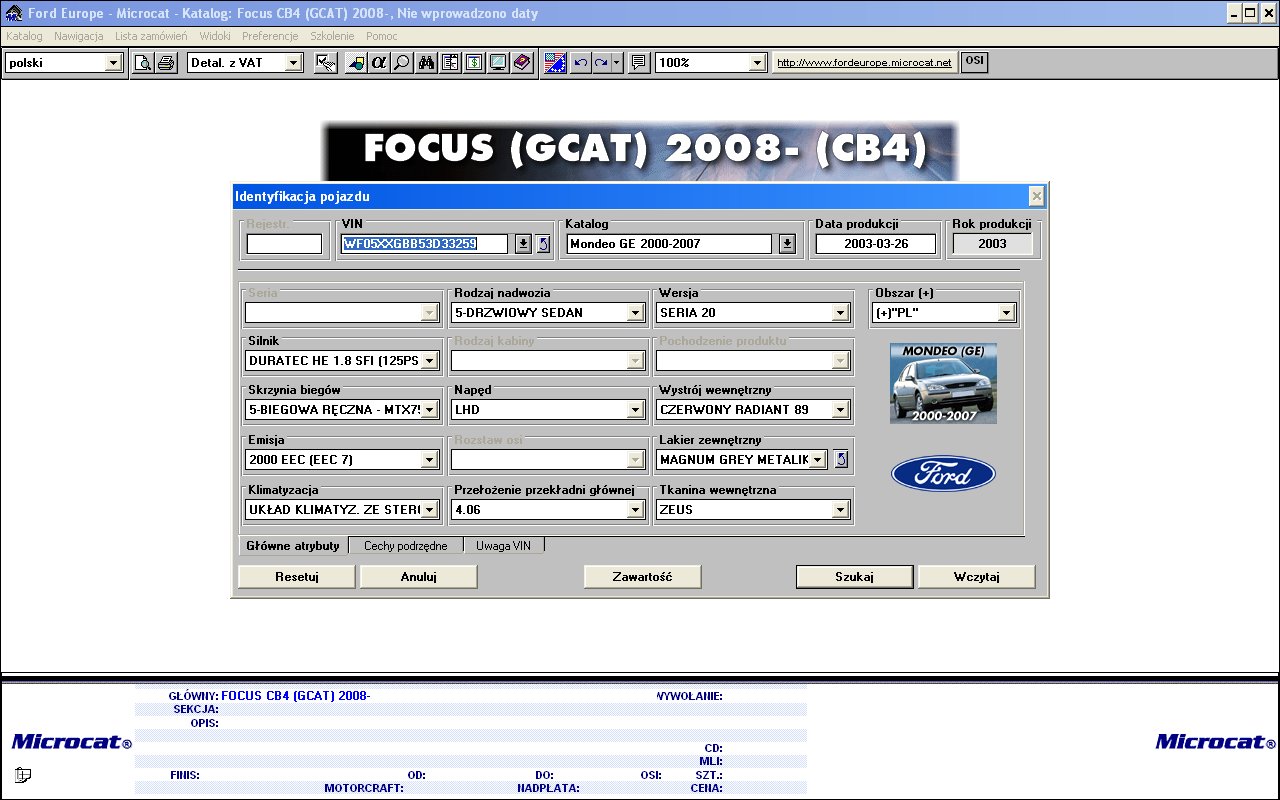This screenshot has width=1280, height=800.
Task: Click the book icon in toolbar
Action: (x=522, y=63)
